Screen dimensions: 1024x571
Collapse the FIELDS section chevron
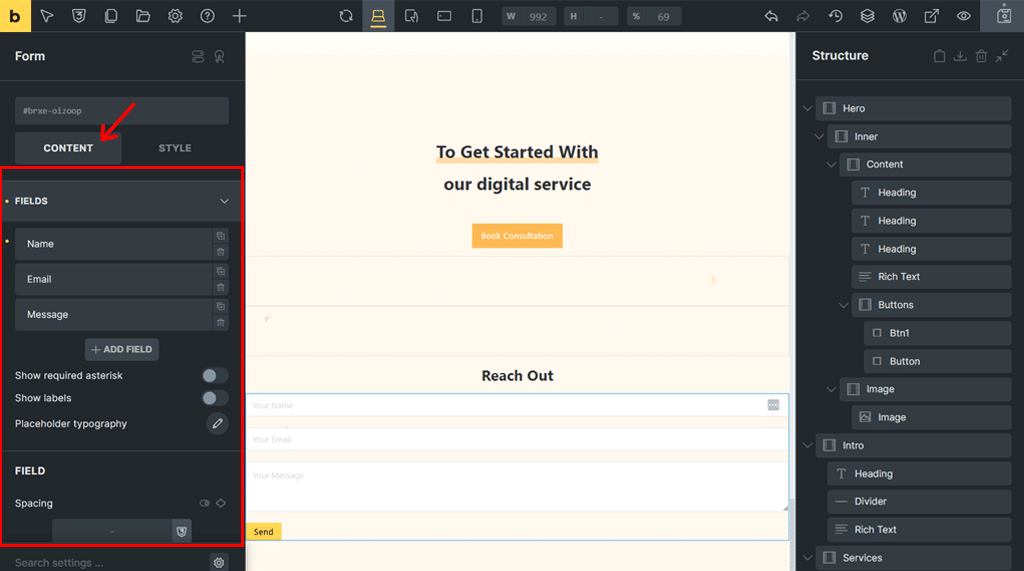[224, 201]
